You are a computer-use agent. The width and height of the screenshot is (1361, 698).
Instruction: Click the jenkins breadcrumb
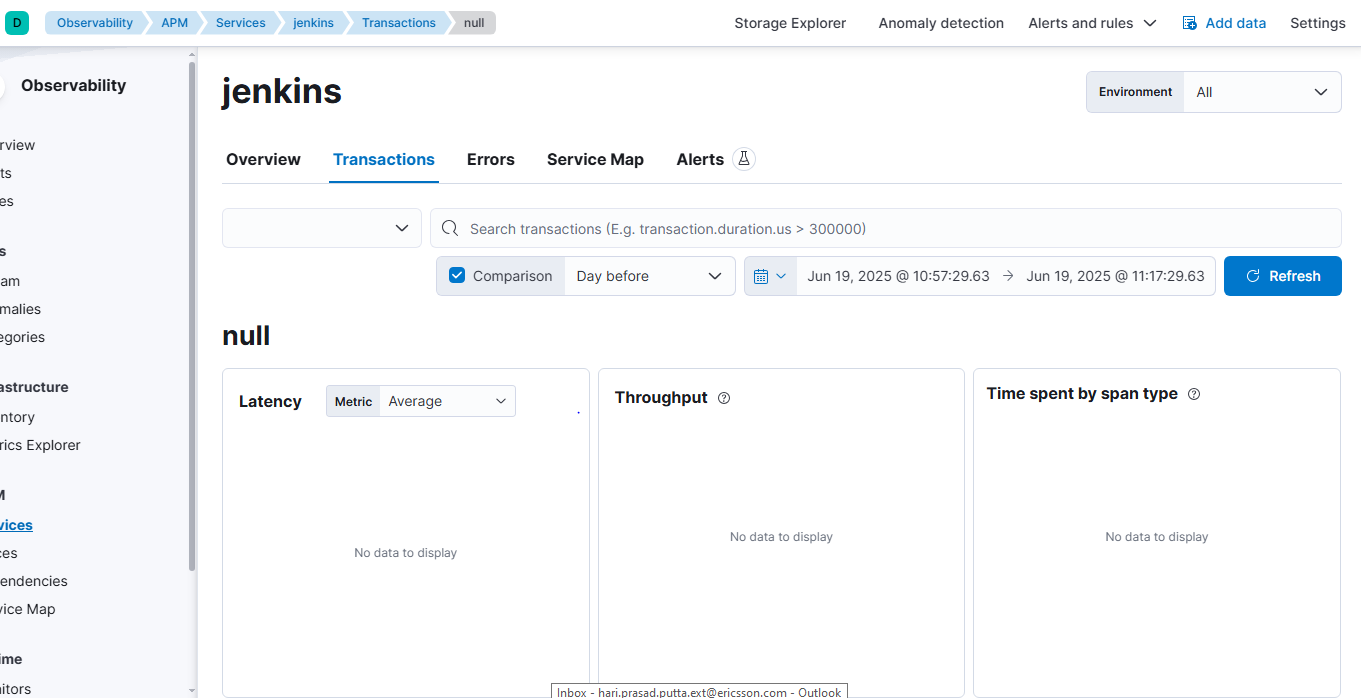[x=313, y=23]
